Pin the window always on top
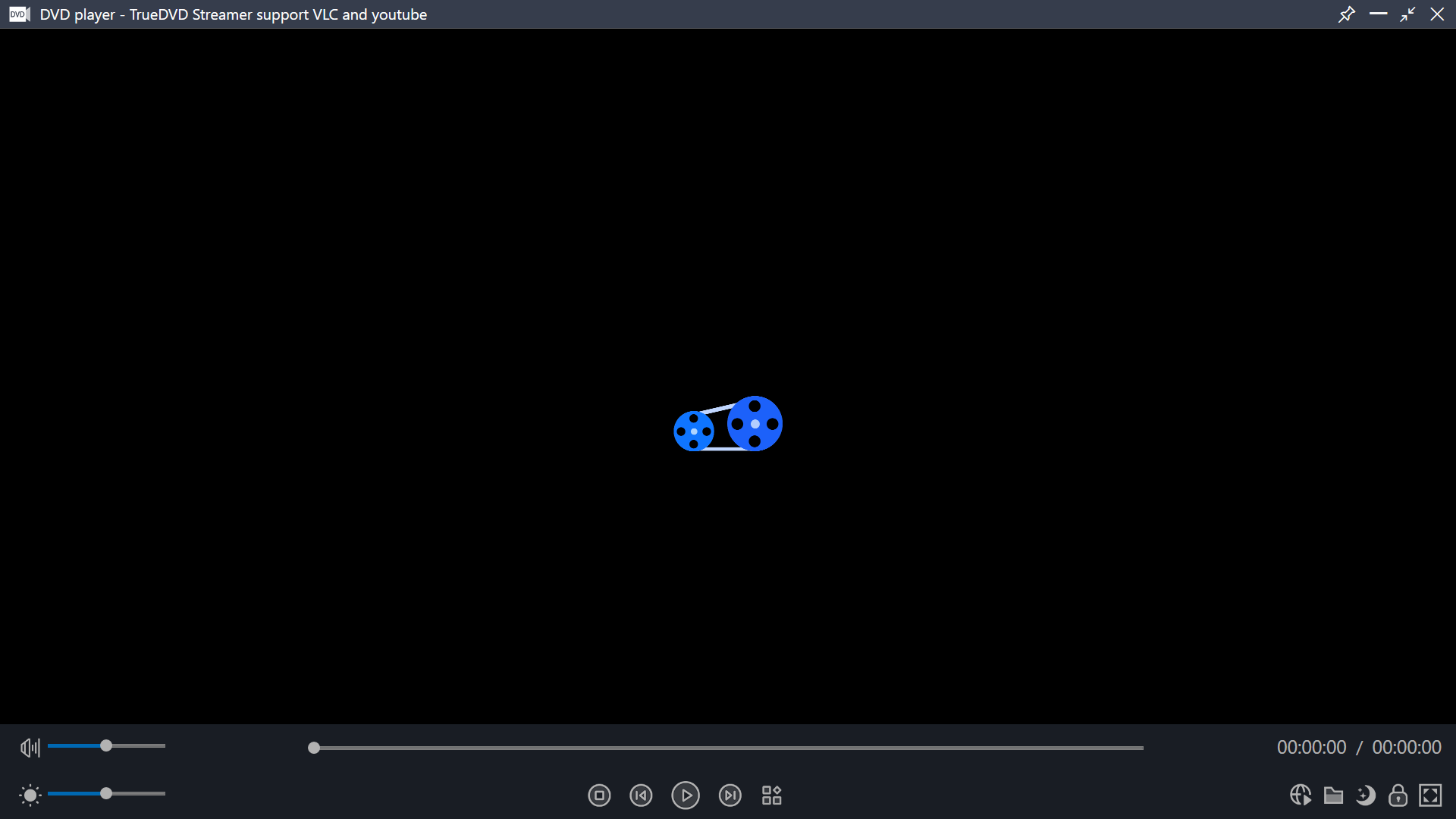The width and height of the screenshot is (1456, 819). click(x=1348, y=14)
